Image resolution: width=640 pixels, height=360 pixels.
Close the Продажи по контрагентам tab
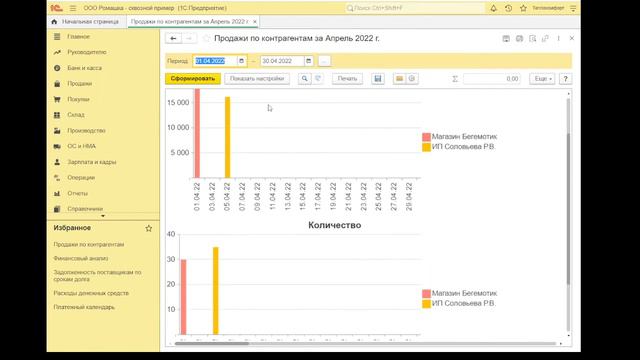[255, 22]
